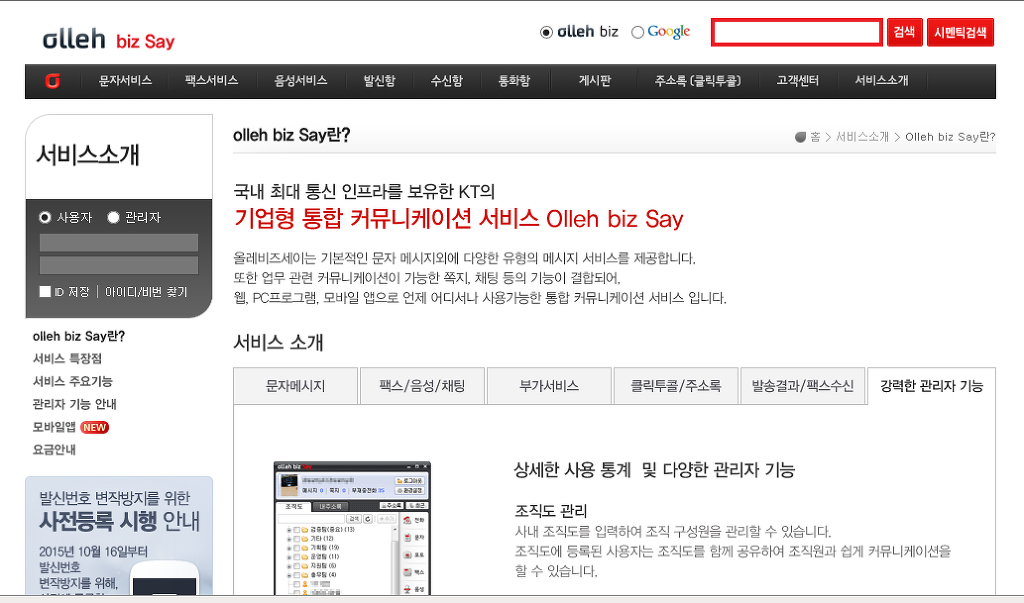Open the 음성서비스 menu
This screenshot has width=1024, height=603.
[x=300, y=80]
